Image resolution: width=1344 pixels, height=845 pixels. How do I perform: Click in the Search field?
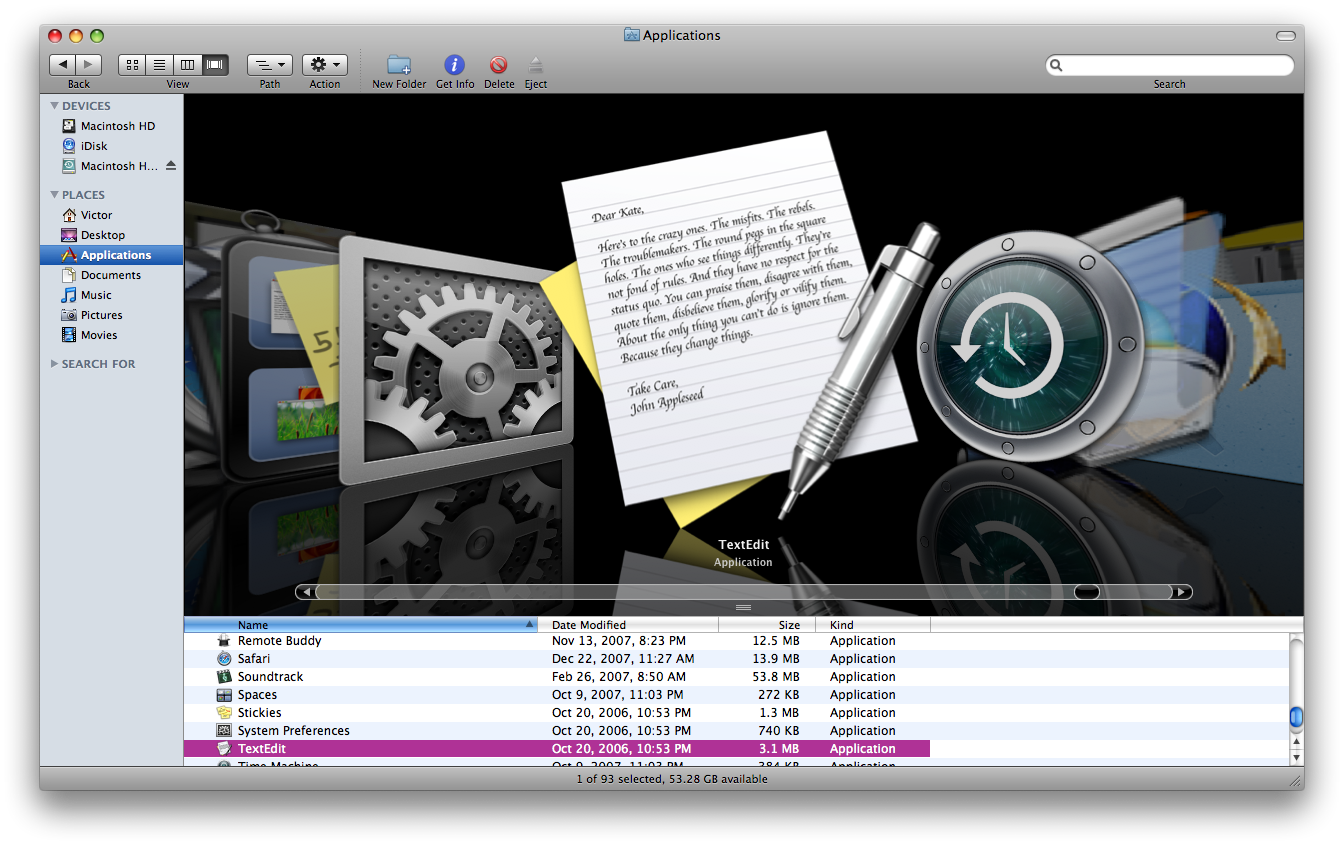point(1175,65)
